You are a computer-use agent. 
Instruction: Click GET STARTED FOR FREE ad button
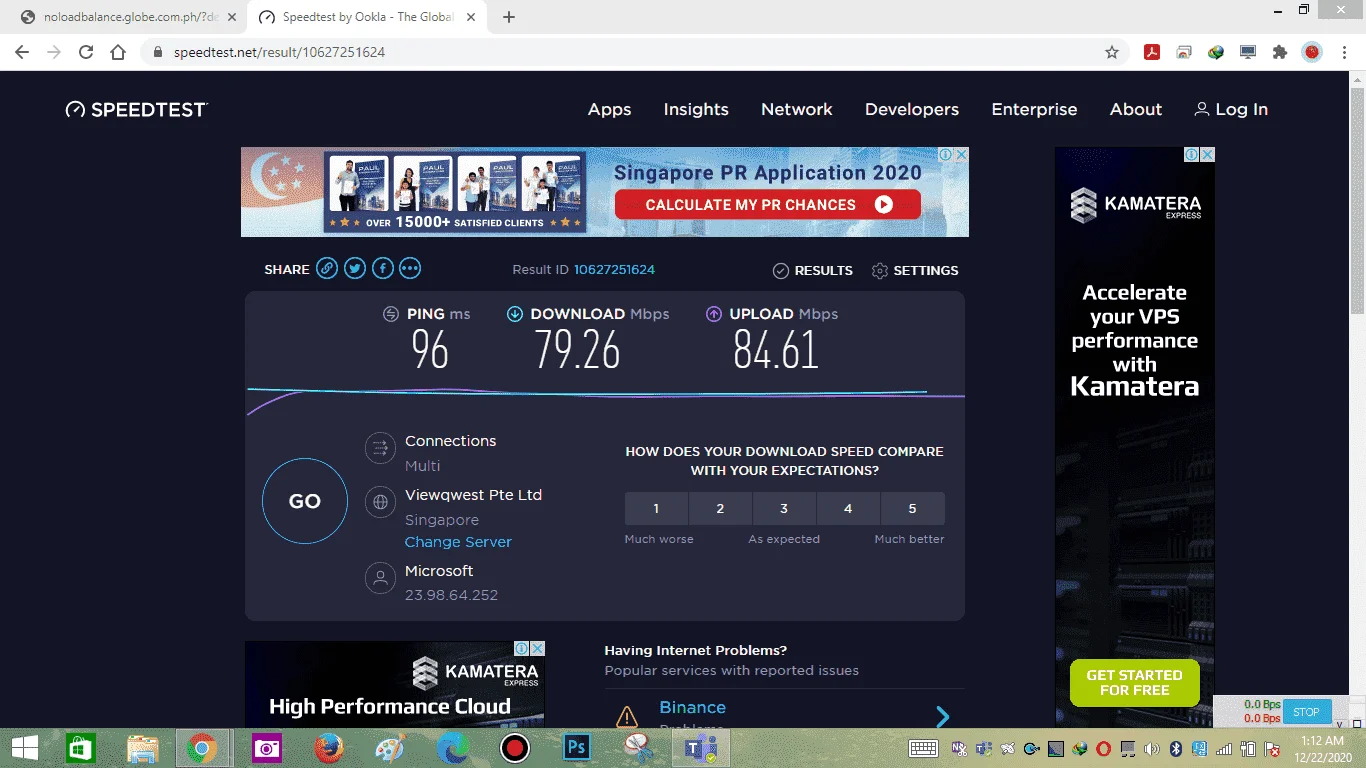(1134, 682)
